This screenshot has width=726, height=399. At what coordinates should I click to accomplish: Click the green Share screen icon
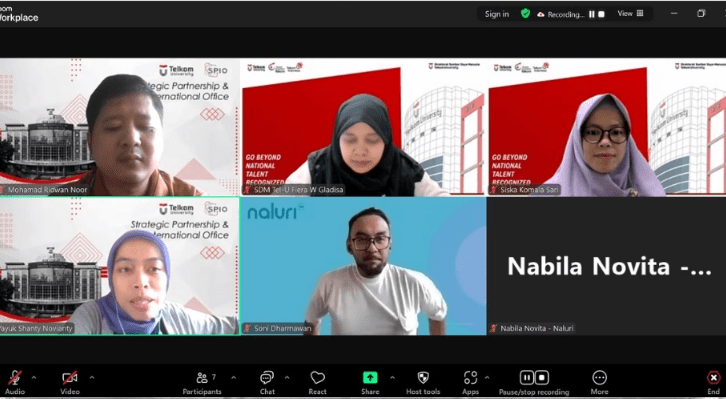[x=370, y=378]
